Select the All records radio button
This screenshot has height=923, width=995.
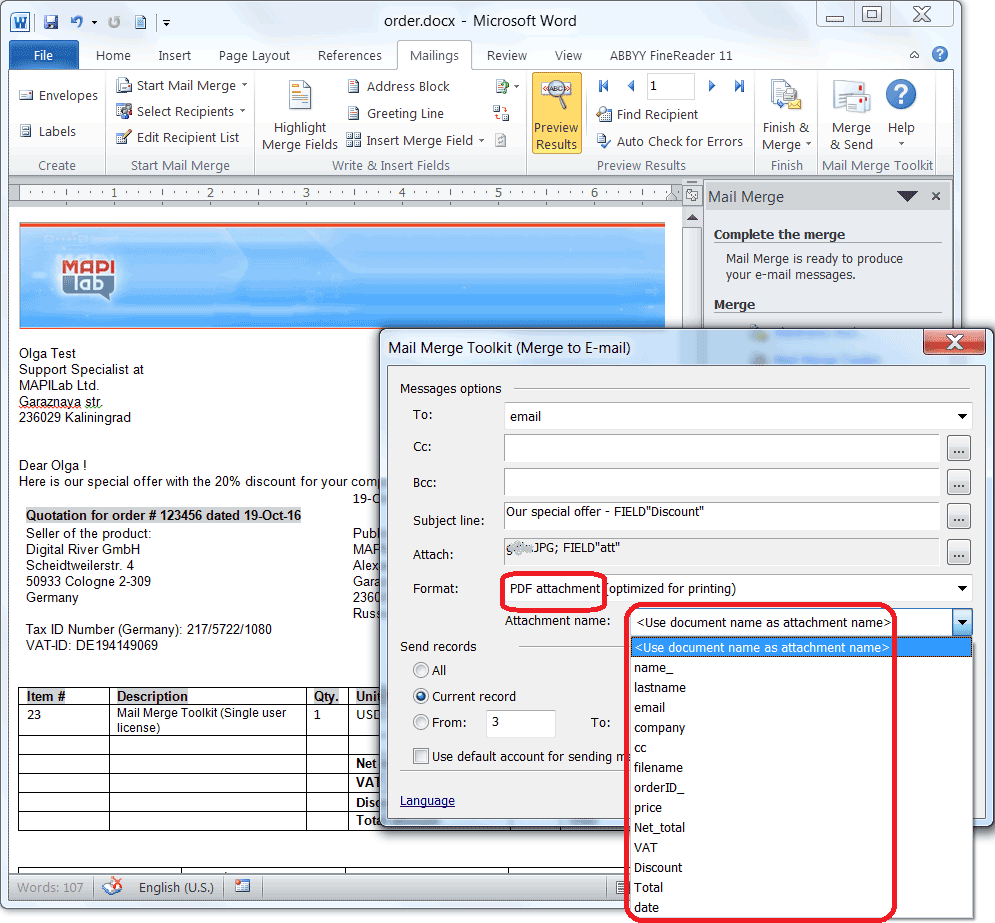point(421,670)
